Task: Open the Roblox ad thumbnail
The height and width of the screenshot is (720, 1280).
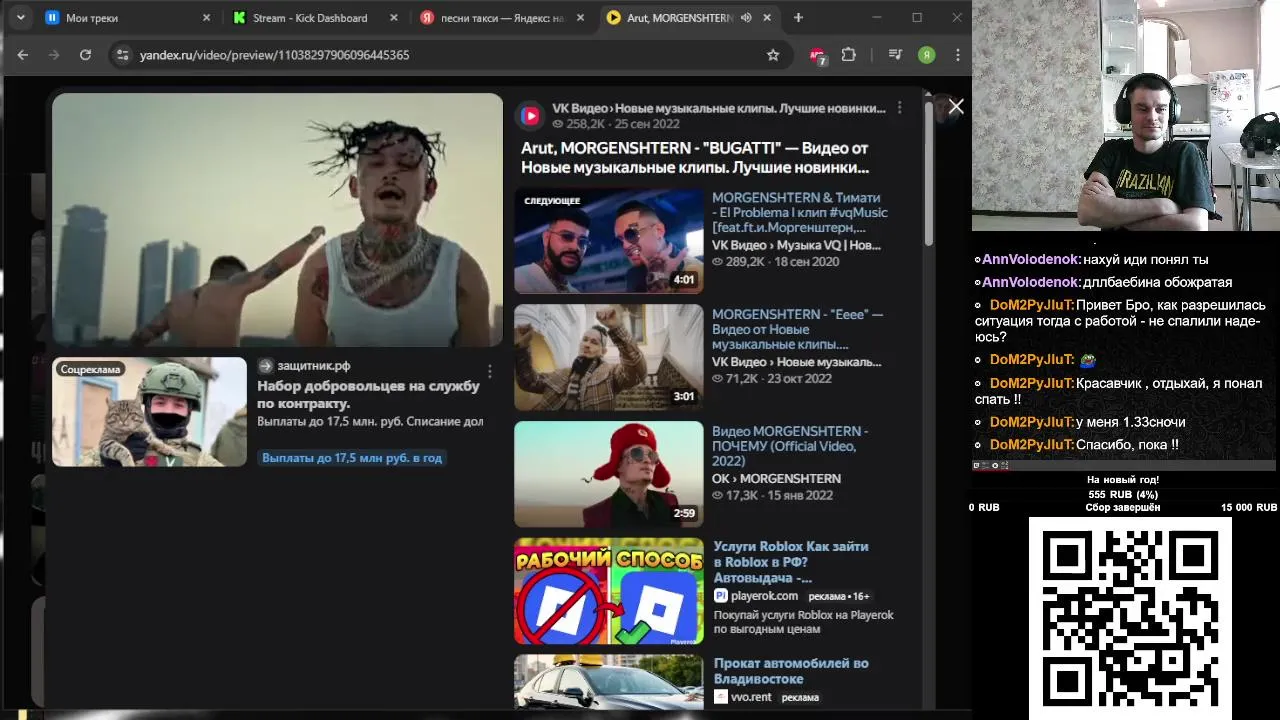Action: click(x=608, y=591)
